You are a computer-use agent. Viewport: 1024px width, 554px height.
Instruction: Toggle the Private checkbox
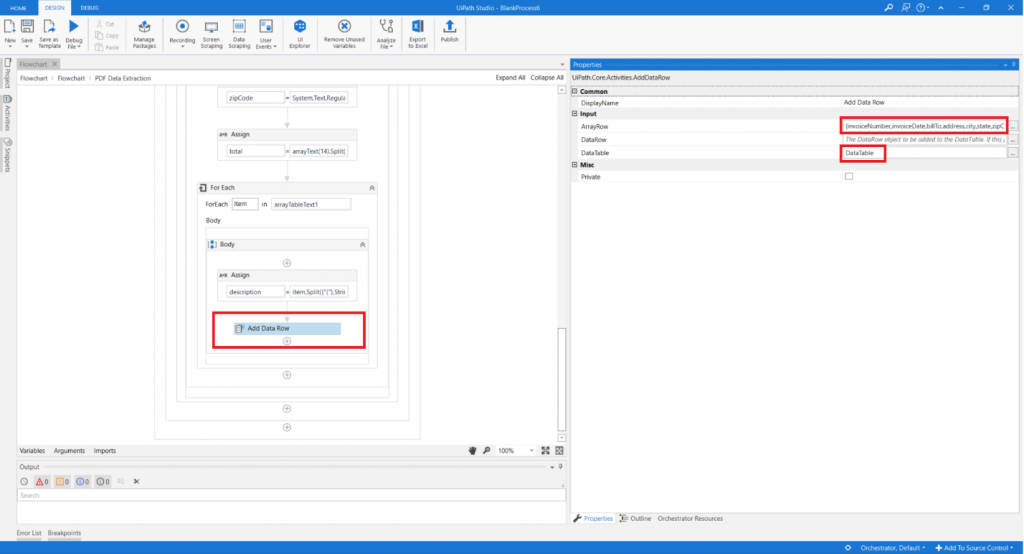pyautogui.click(x=848, y=176)
